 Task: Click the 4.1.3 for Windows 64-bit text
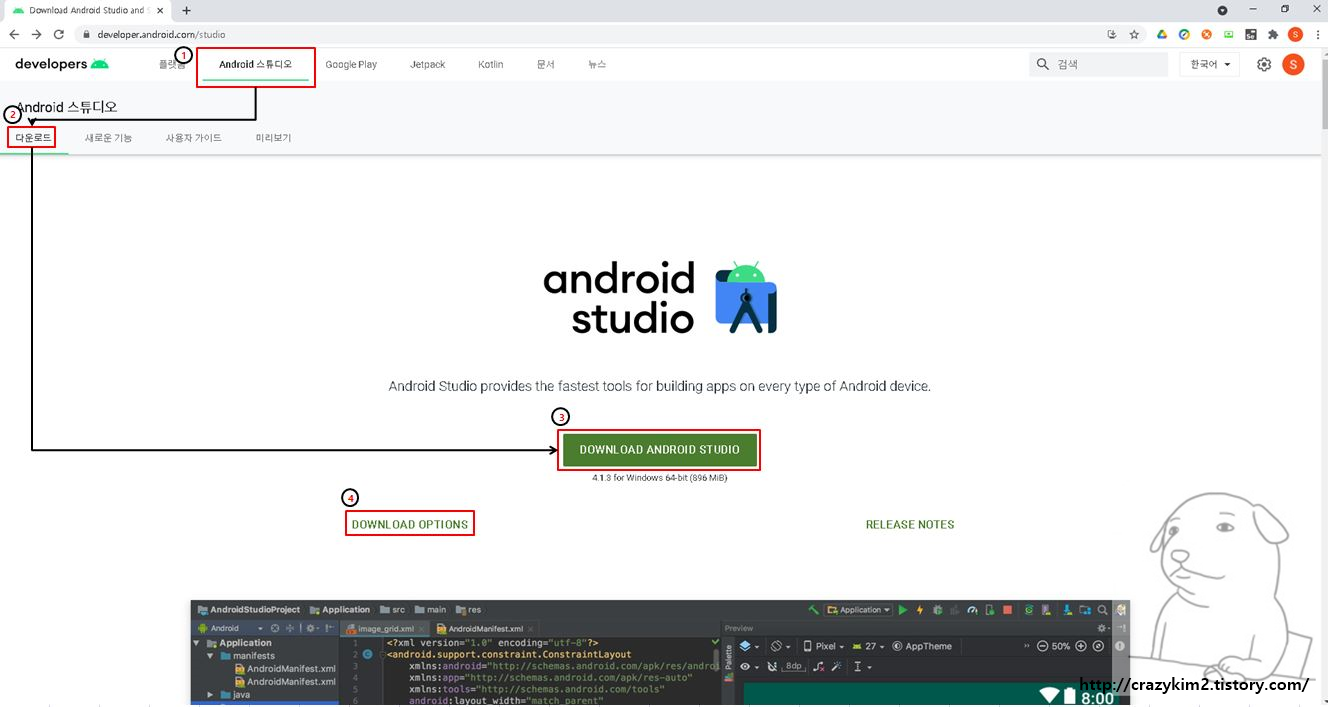(659, 478)
